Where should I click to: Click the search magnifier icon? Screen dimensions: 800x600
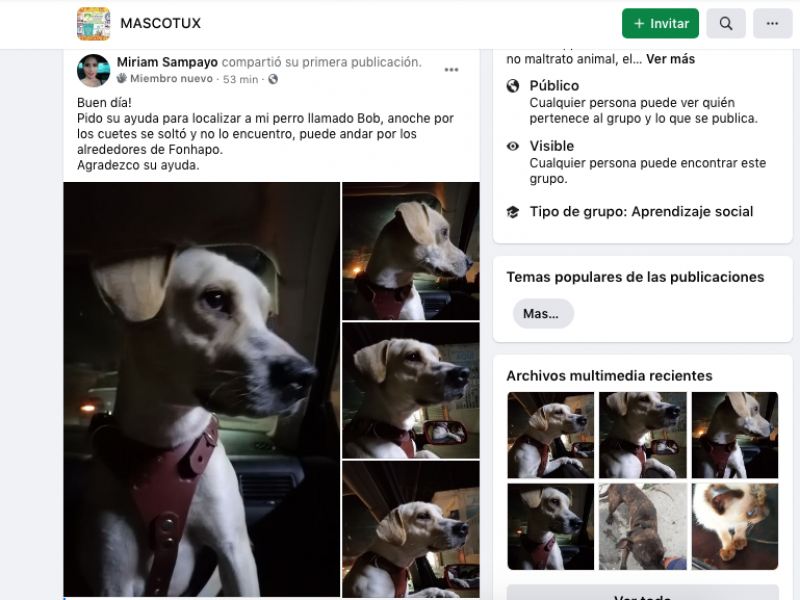726,23
